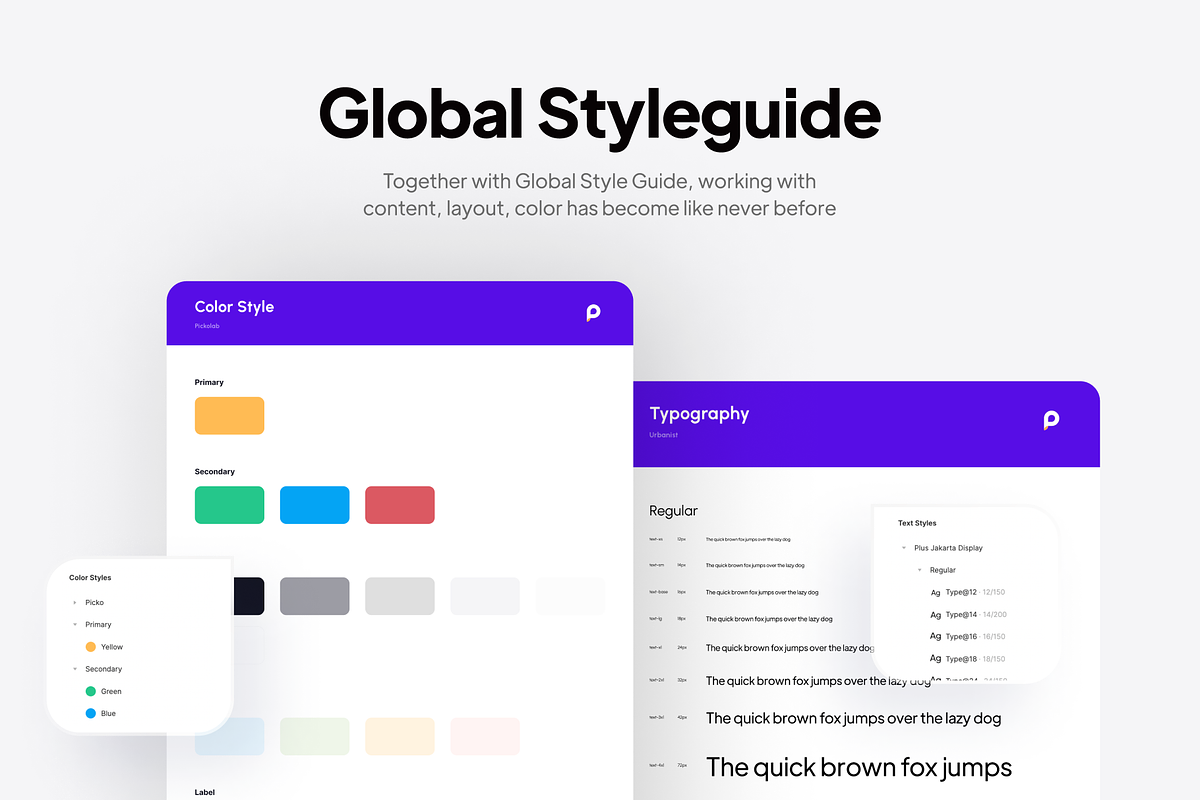The height and width of the screenshot is (800, 1200).
Task: Click the Blue label in Color Styles
Action: pyautogui.click(x=108, y=713)
